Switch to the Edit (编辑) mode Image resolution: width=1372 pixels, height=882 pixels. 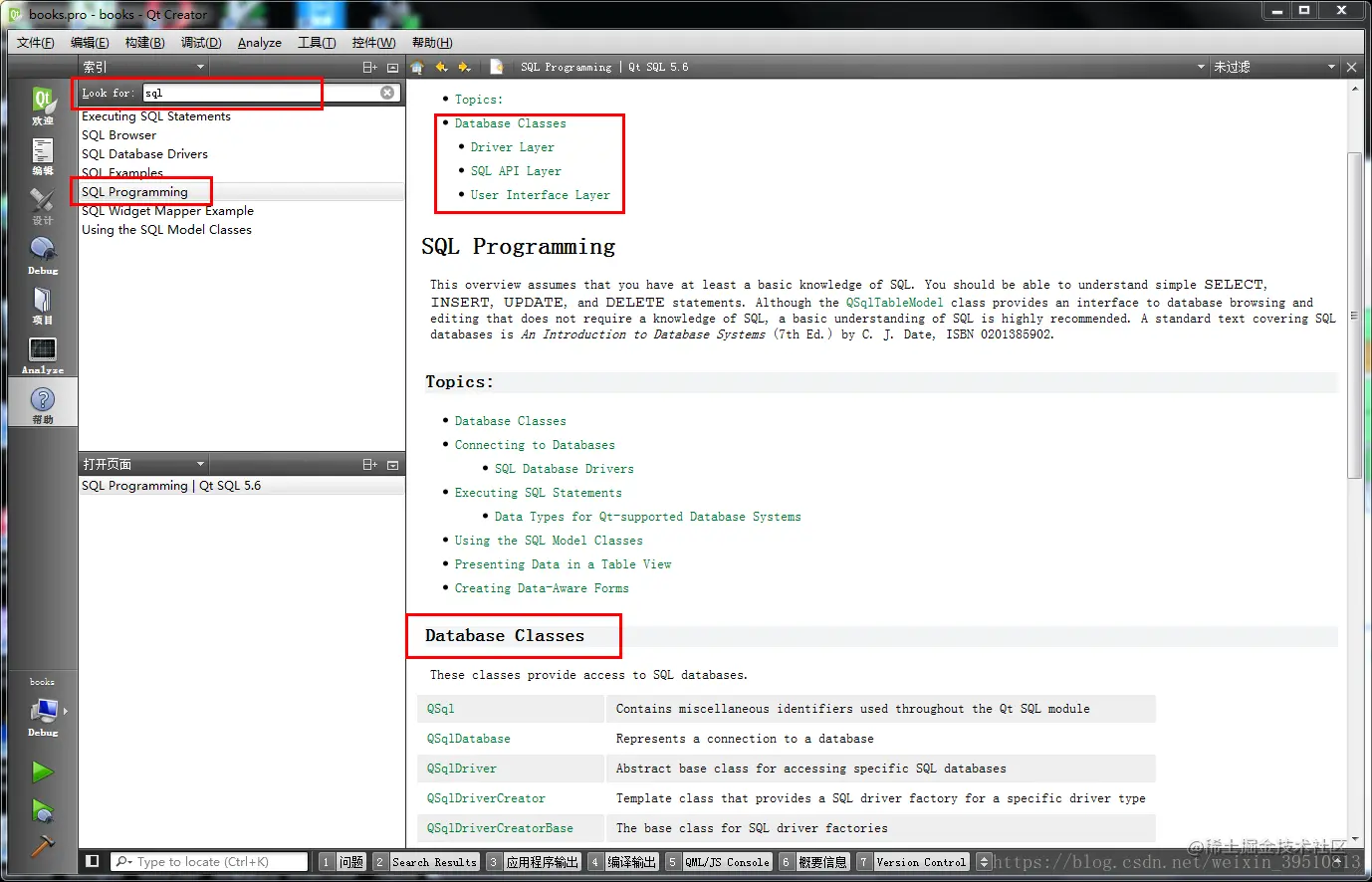(x=43, y=155)
